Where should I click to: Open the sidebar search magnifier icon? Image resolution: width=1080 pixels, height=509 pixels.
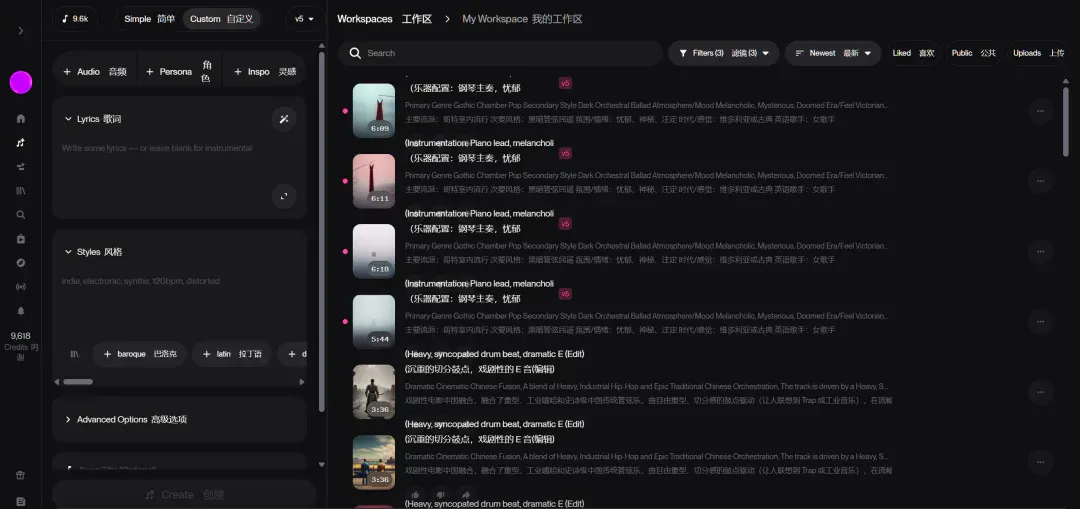(x=21, y=215)
